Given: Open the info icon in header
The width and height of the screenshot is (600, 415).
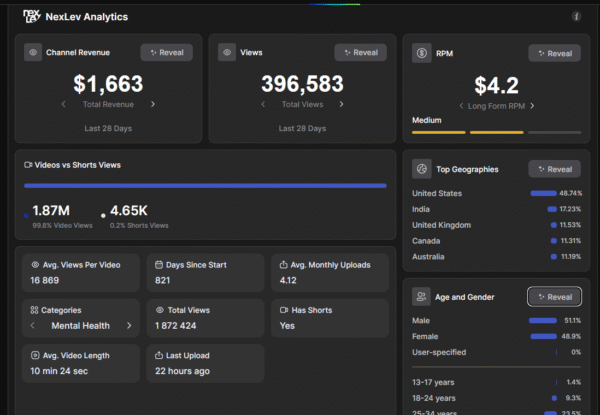Looking at the screenshot, I should pyautogui.click(x=576, y=17).
